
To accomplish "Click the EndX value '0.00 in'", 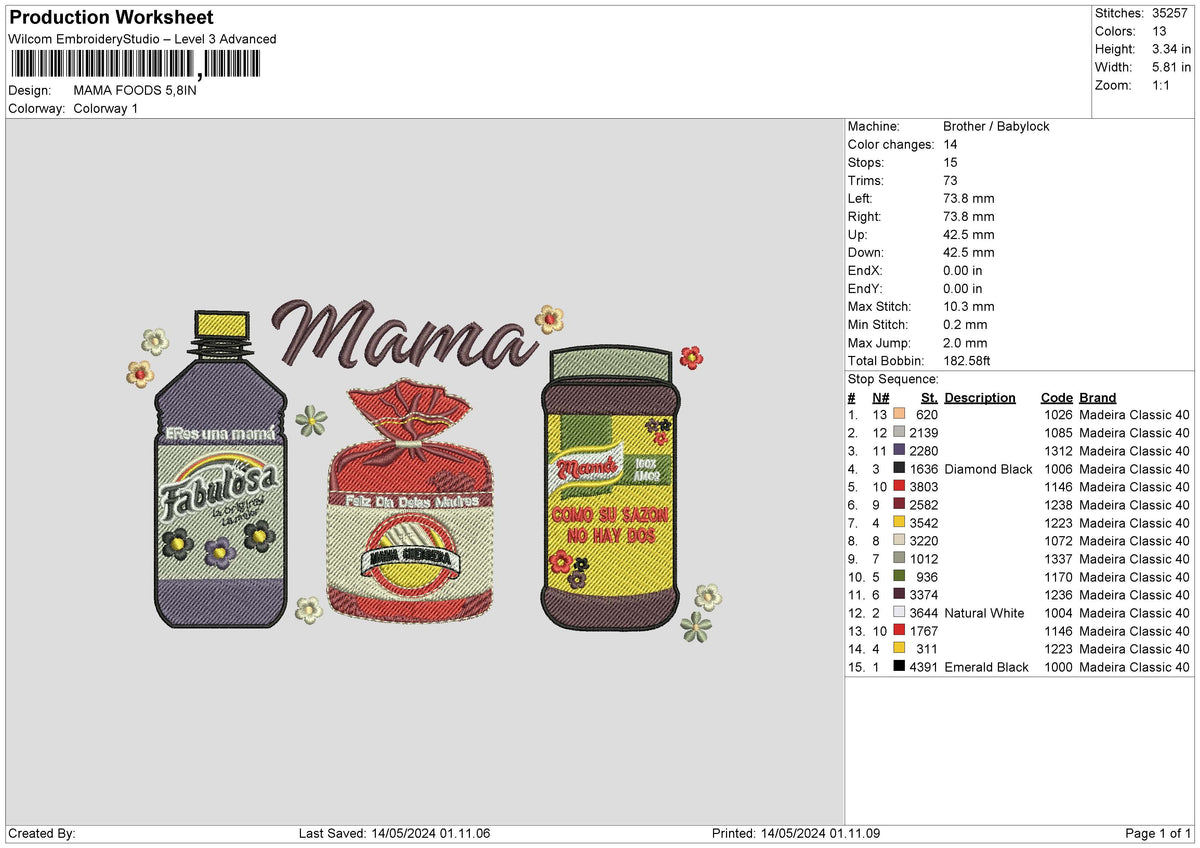I will click(x=962, y=271).
